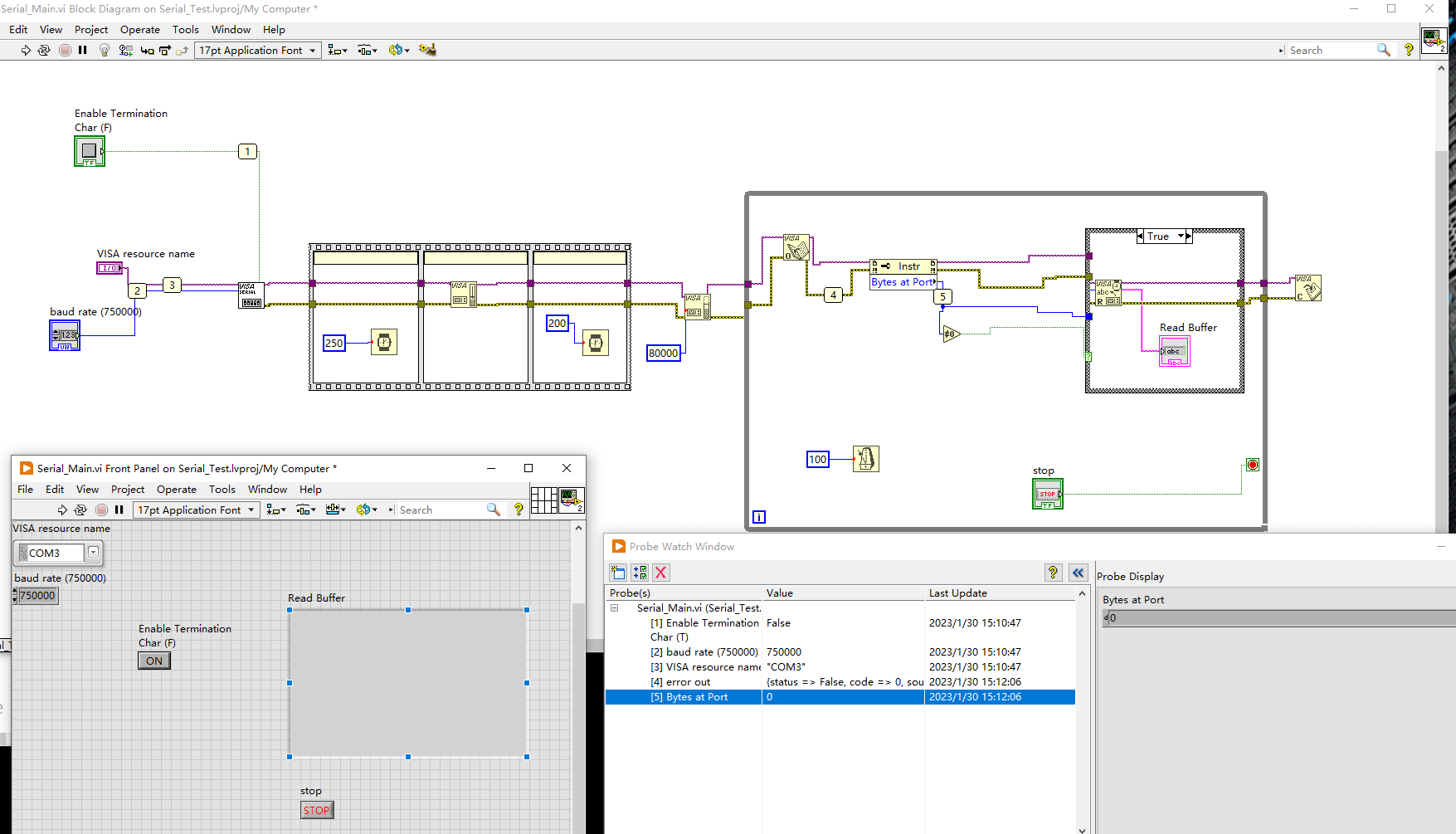Select the Step Into debugging icon
The image size is (1456, 834).
point(146,50)
